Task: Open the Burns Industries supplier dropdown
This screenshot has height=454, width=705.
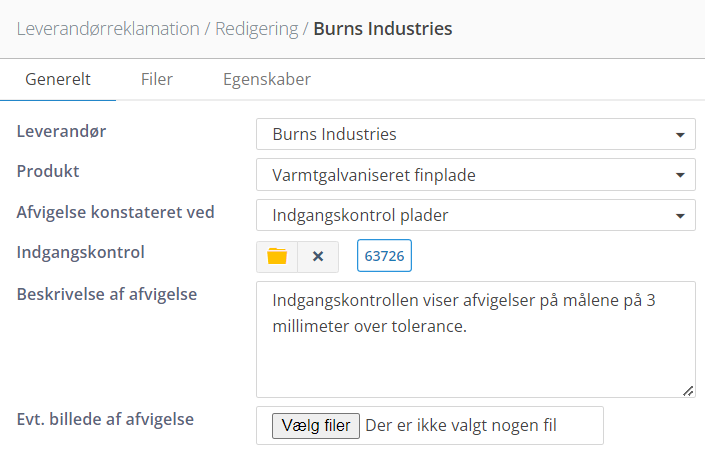Action: 476,134
